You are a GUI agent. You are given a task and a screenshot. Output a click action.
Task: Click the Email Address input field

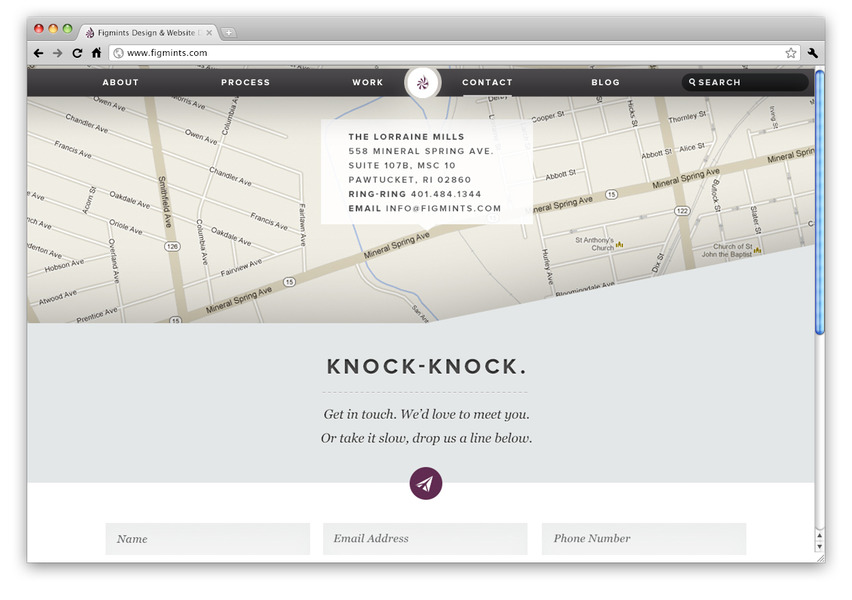point(425,539)
